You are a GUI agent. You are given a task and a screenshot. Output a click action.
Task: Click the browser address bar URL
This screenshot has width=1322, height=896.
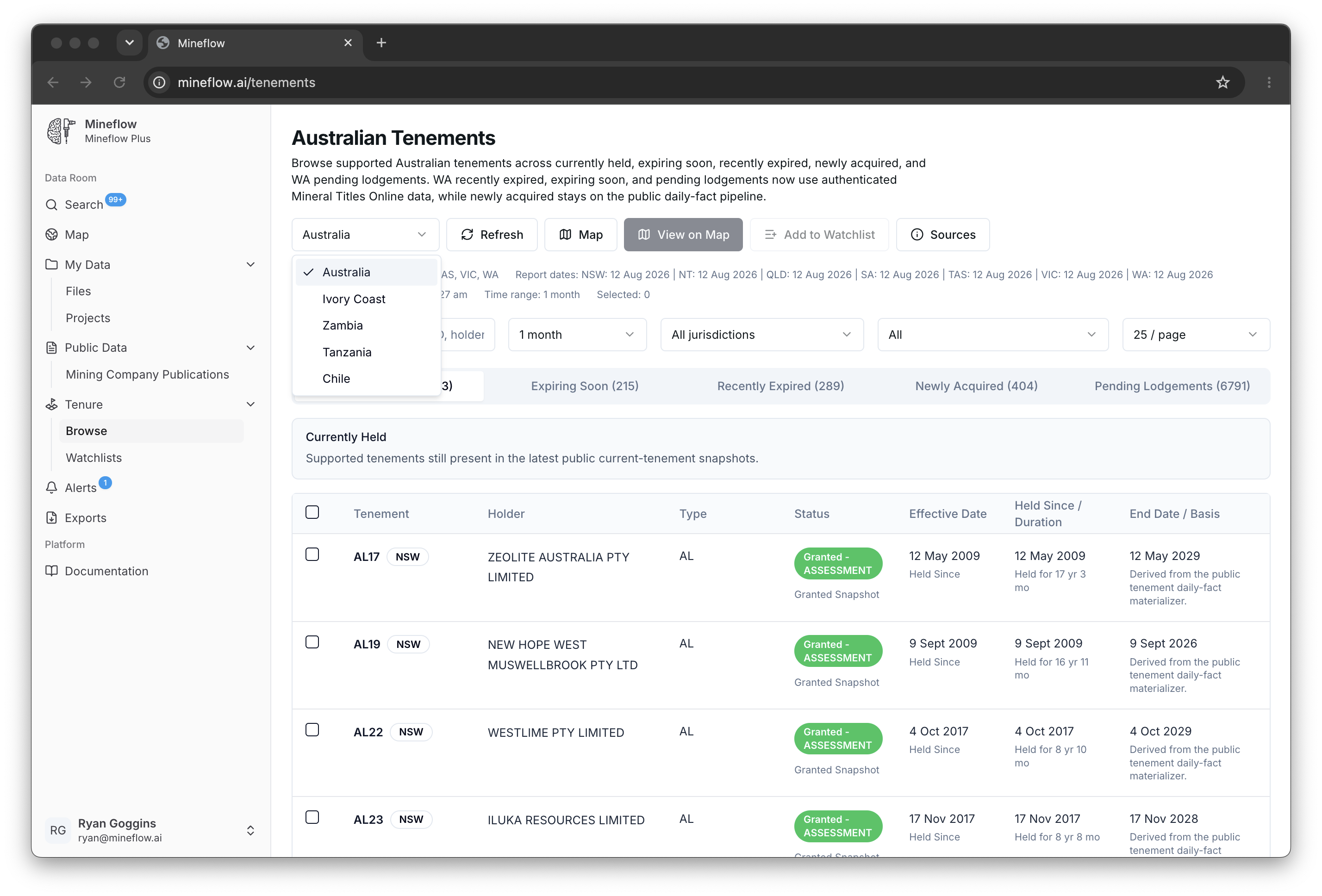tap(246, 82)
